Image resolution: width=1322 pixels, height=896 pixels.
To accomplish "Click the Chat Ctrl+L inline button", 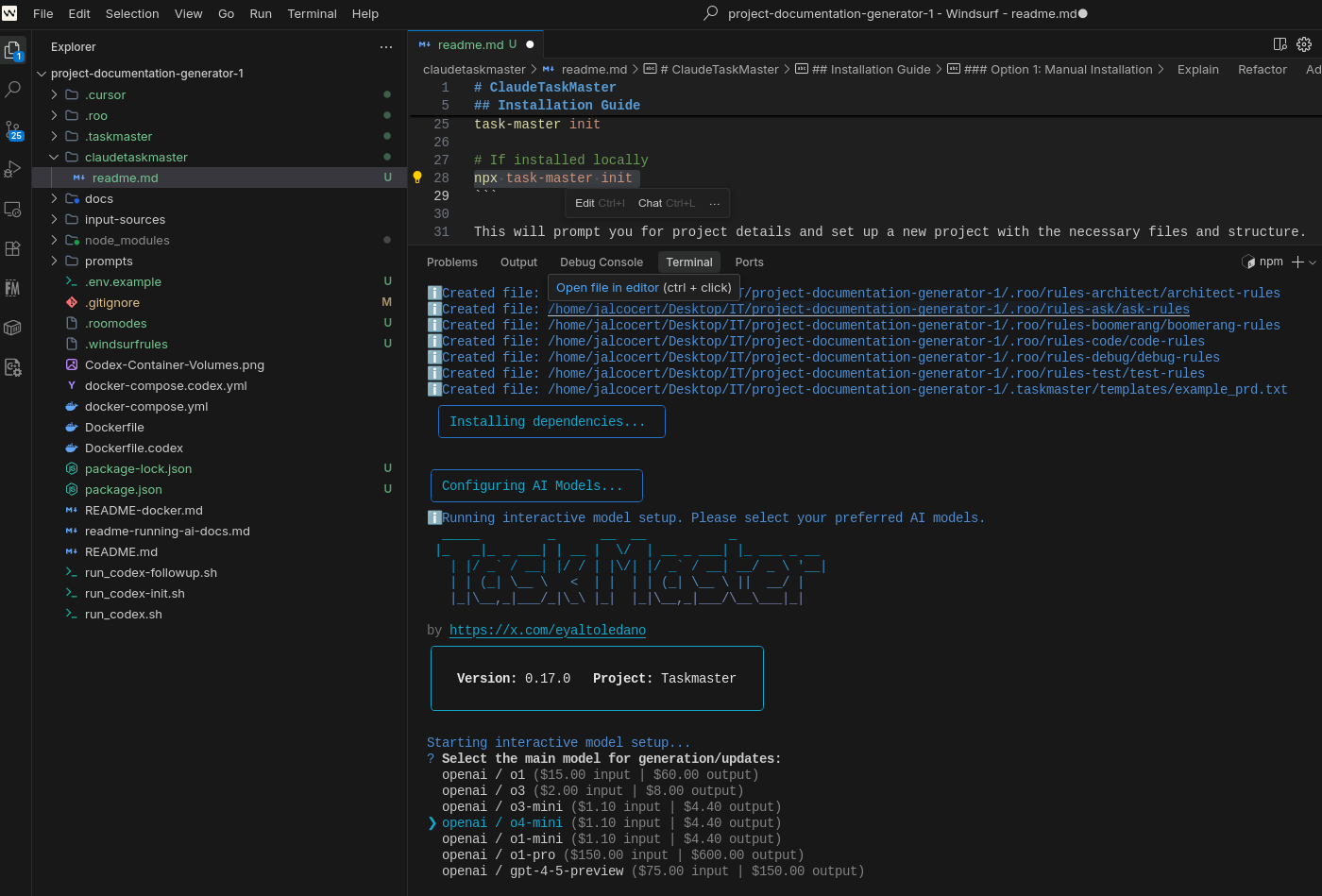I will pos(667,203).
